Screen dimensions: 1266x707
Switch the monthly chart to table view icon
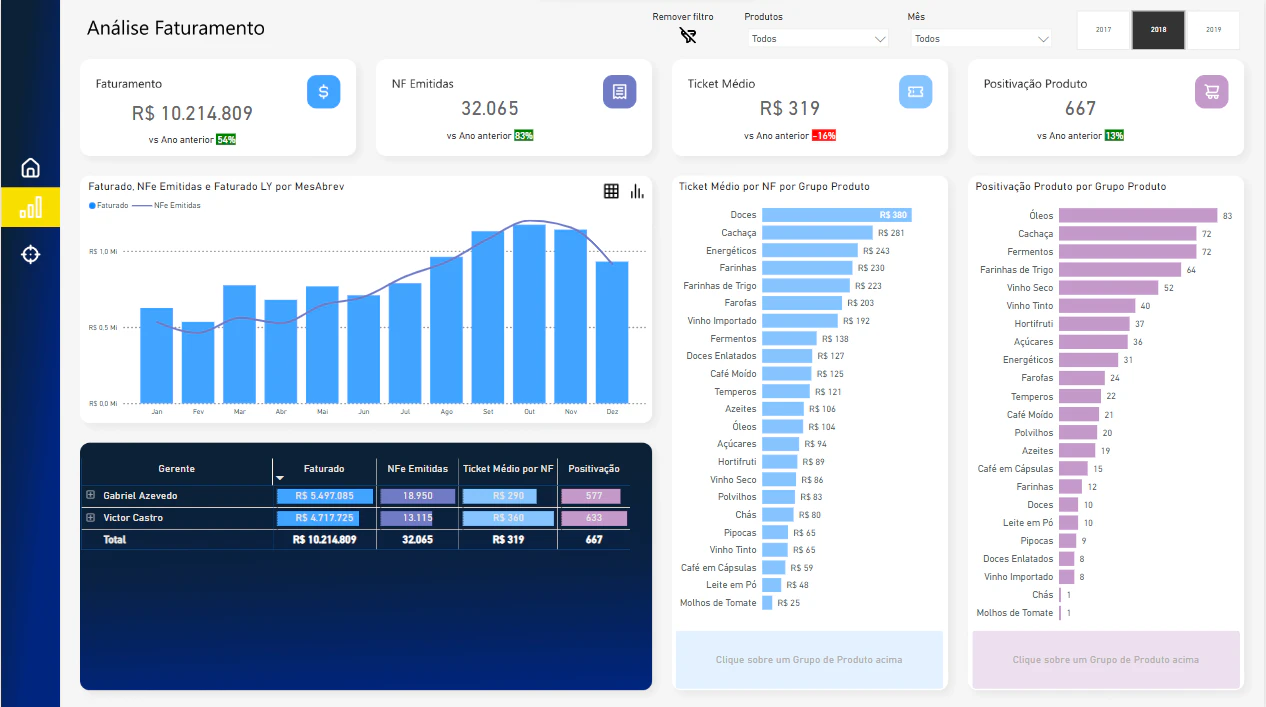611,191
